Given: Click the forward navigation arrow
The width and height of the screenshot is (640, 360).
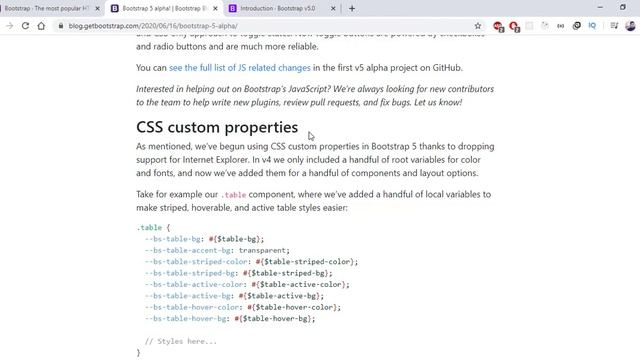Looking at the screenshot, I should (9, 26).
